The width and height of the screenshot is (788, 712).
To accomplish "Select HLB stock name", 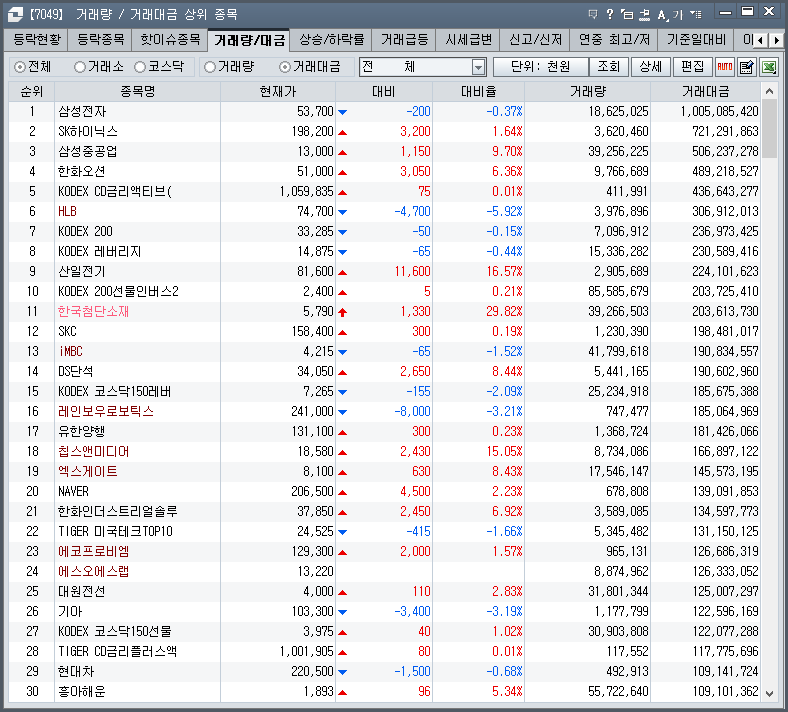I will pos(67,212).
